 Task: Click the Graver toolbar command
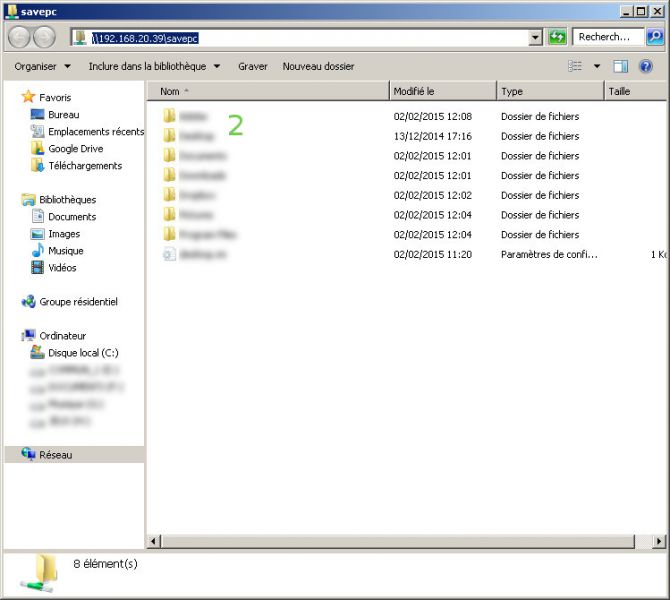pos(252,67)
